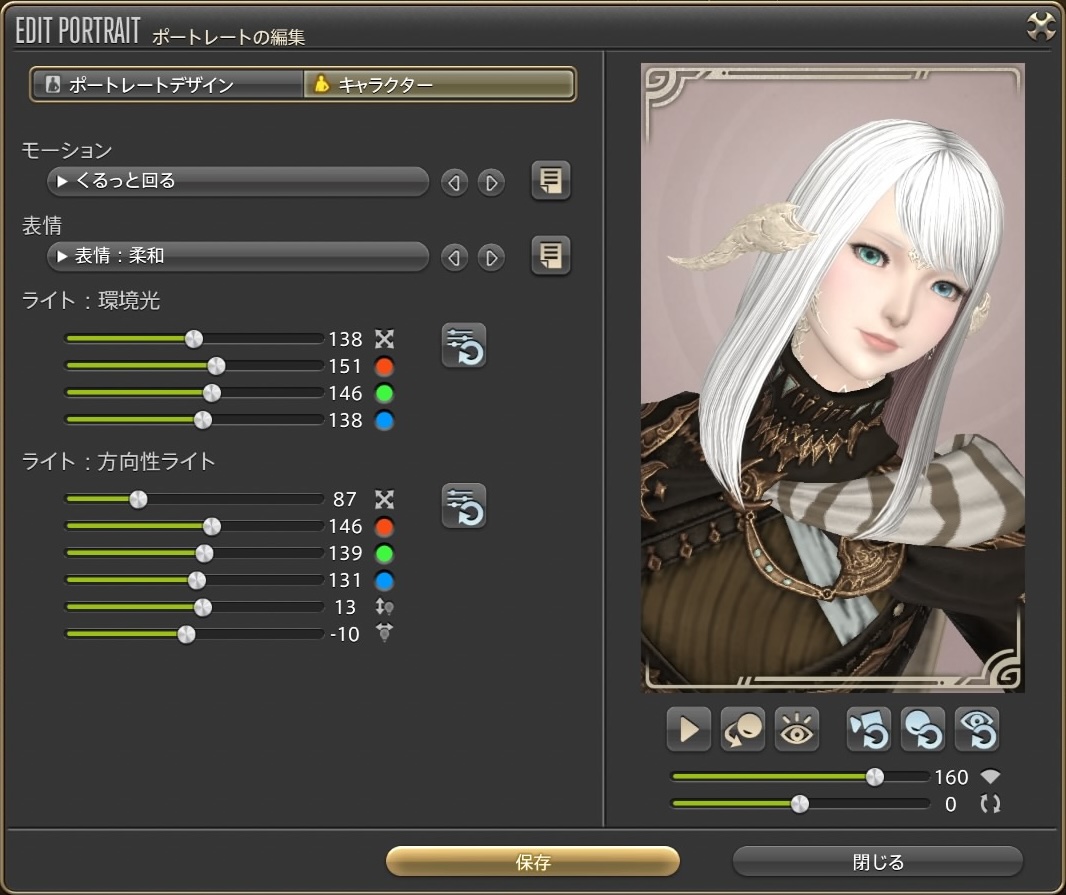
Task: Select the previous expression with left arrow
Action: click(454, 258)
